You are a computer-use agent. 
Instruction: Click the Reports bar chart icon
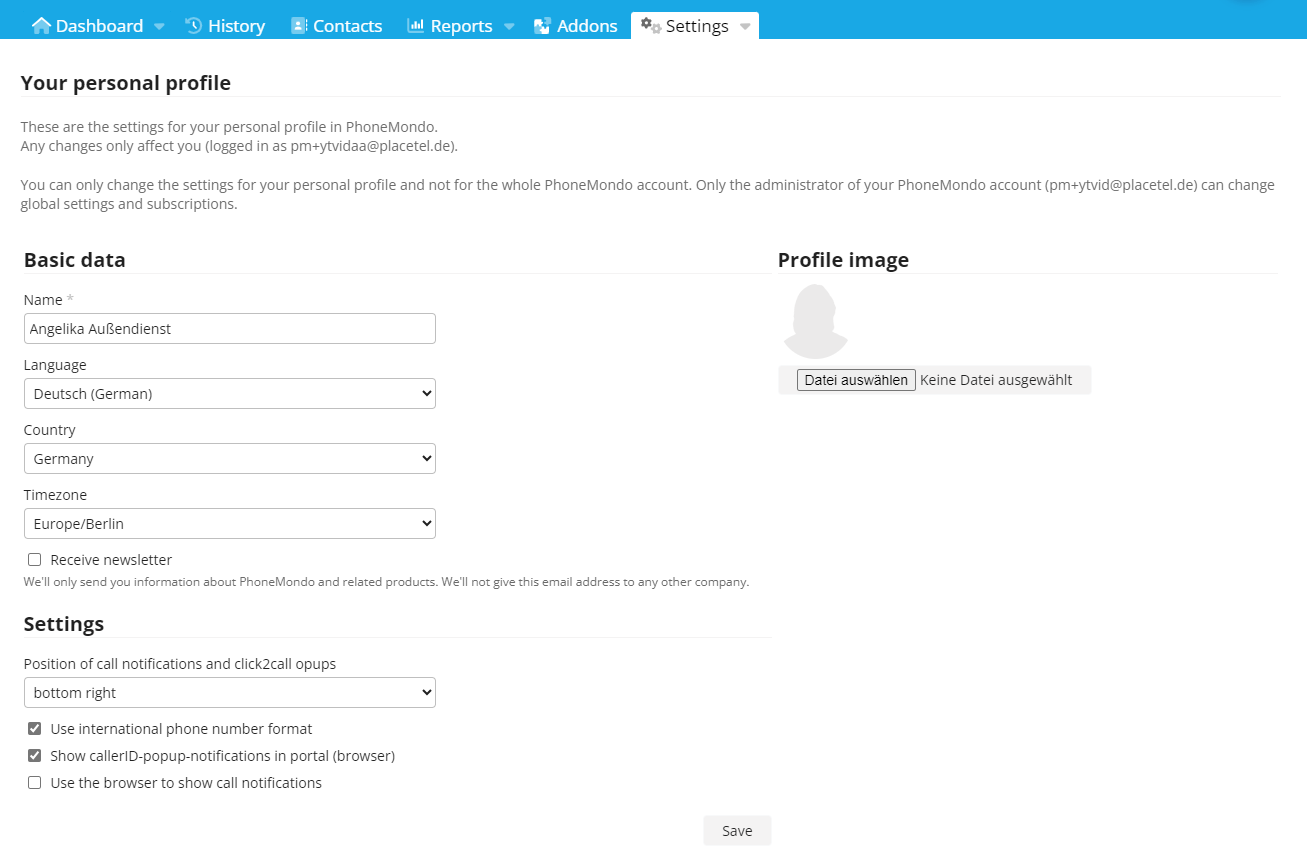[x=416, y=26]
